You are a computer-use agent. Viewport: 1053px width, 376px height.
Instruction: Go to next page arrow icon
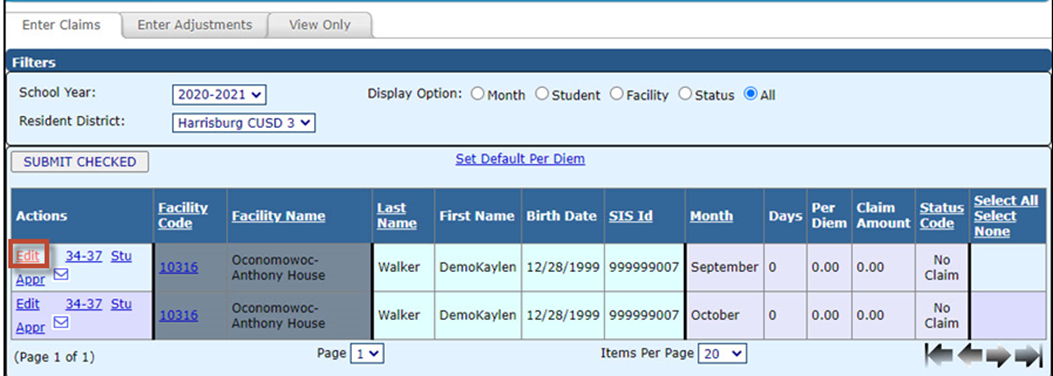(x=999, y=355)
